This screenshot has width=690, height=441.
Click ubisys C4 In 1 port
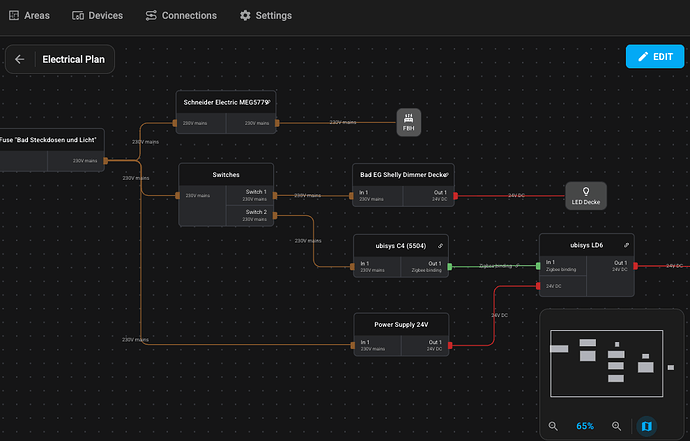[x=352, y=267]
